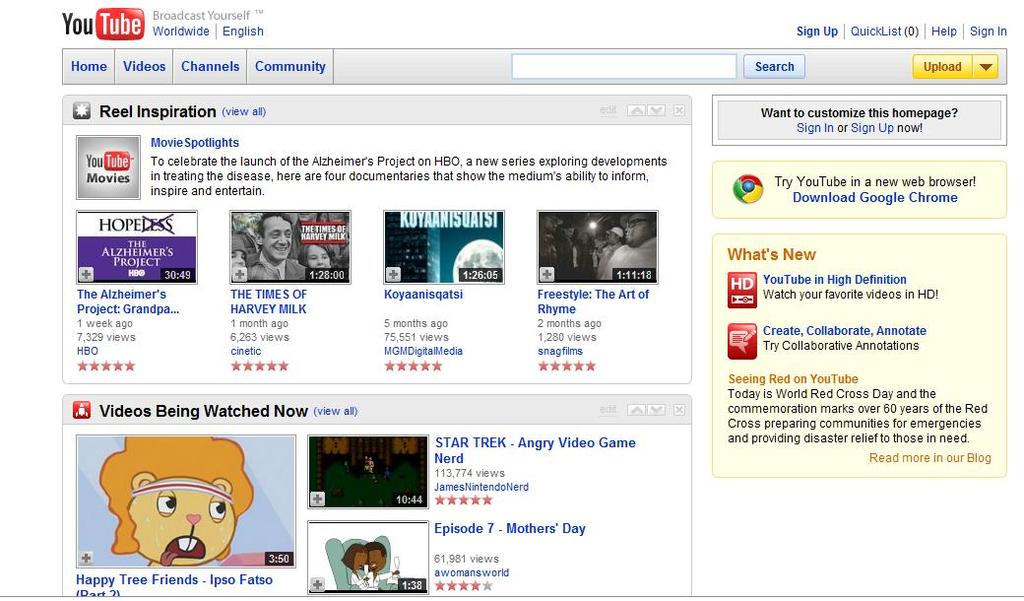Visit the snagfilms channel link

point(560,351)
